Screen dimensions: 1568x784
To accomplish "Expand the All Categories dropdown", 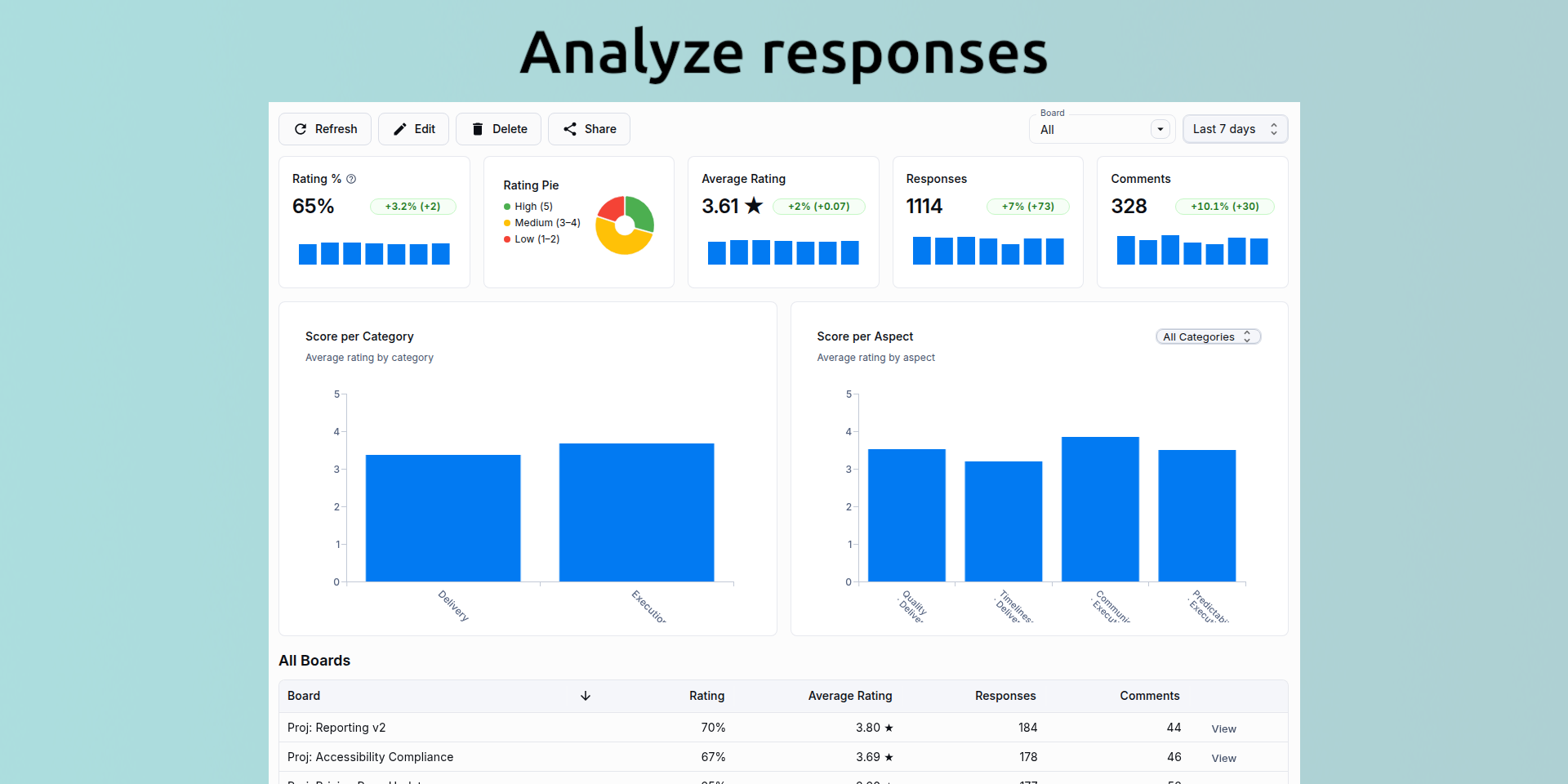I will pyautogui.click(x=1208, y=336).
